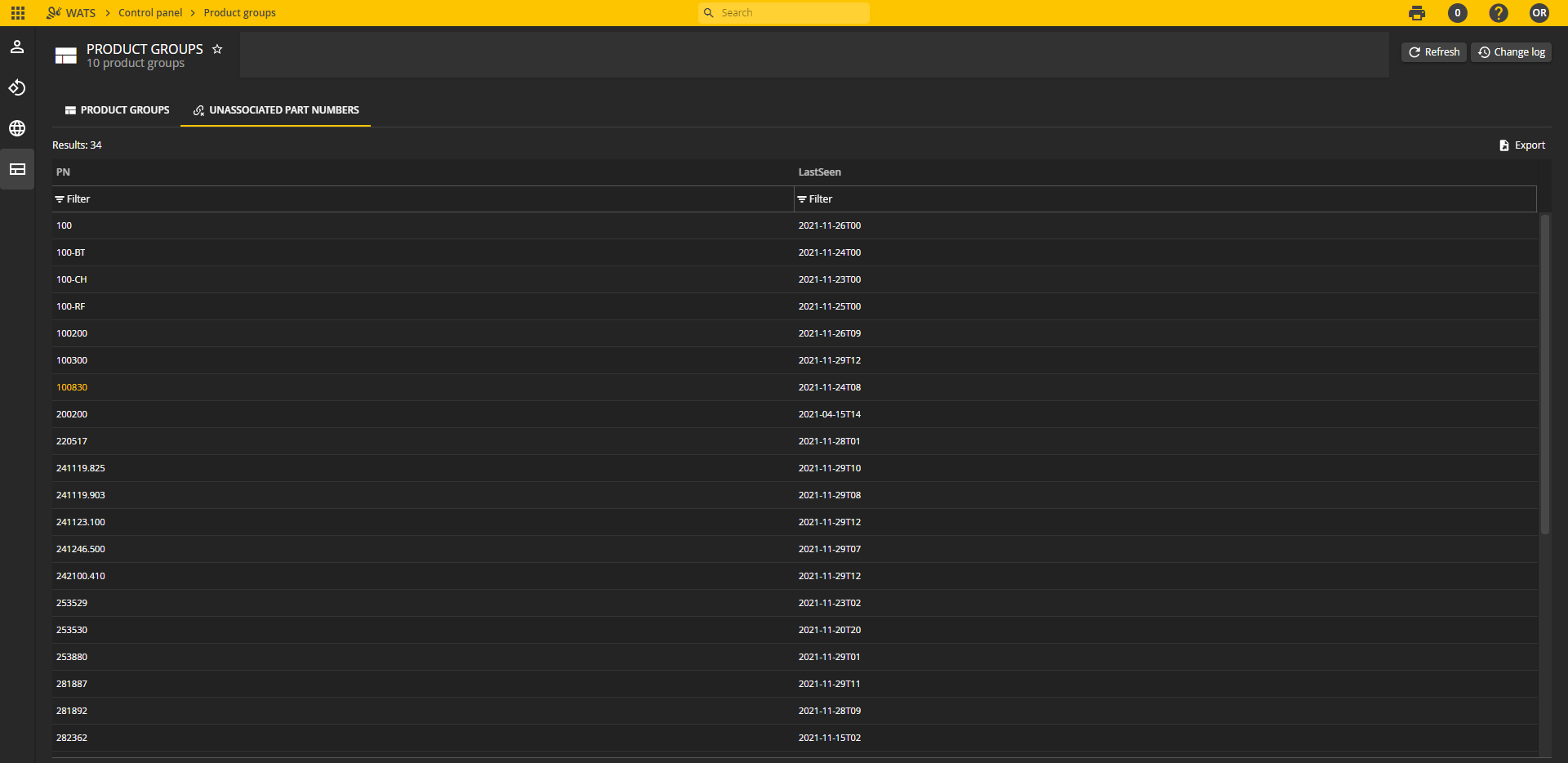
Task: Select part number 241246.500
Action: [81, 550]
